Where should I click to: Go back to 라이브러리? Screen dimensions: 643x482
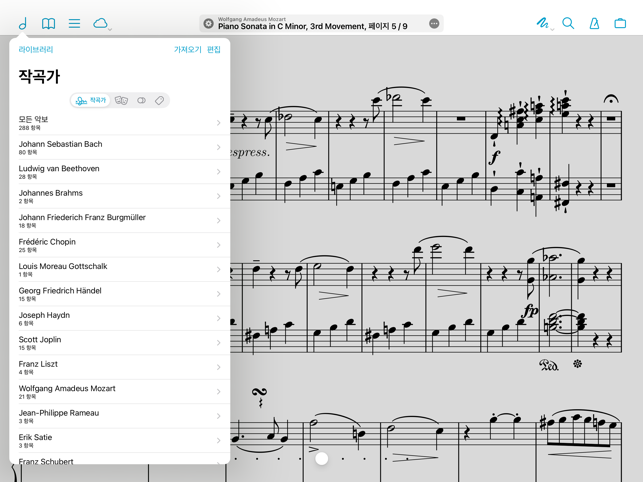point(36,50)
